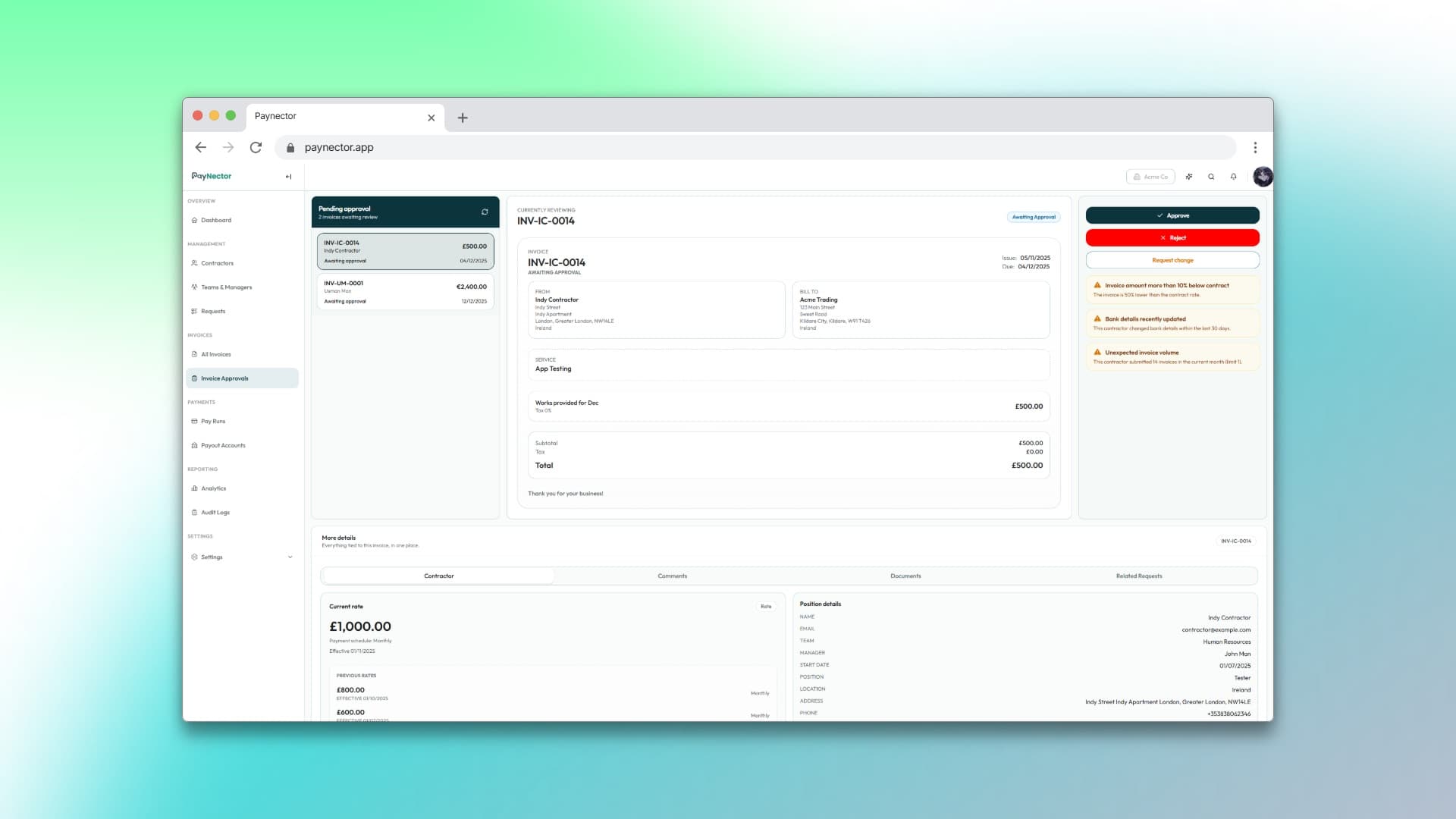Collapse the PayNector sidebar
The height and width of the screenshot is (819, 1456).
[288, 176]
